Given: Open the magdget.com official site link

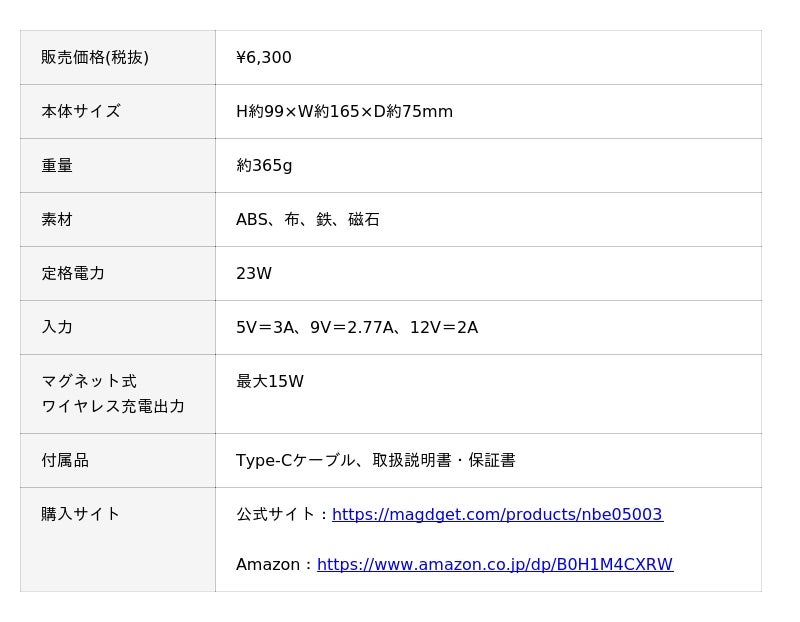Looking at the screenshot, I should click(497, 514).
